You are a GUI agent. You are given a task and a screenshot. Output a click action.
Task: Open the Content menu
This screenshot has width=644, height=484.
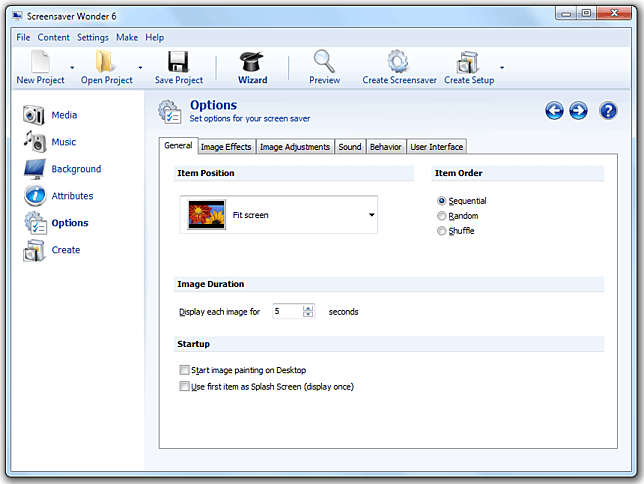click(53, 37)
